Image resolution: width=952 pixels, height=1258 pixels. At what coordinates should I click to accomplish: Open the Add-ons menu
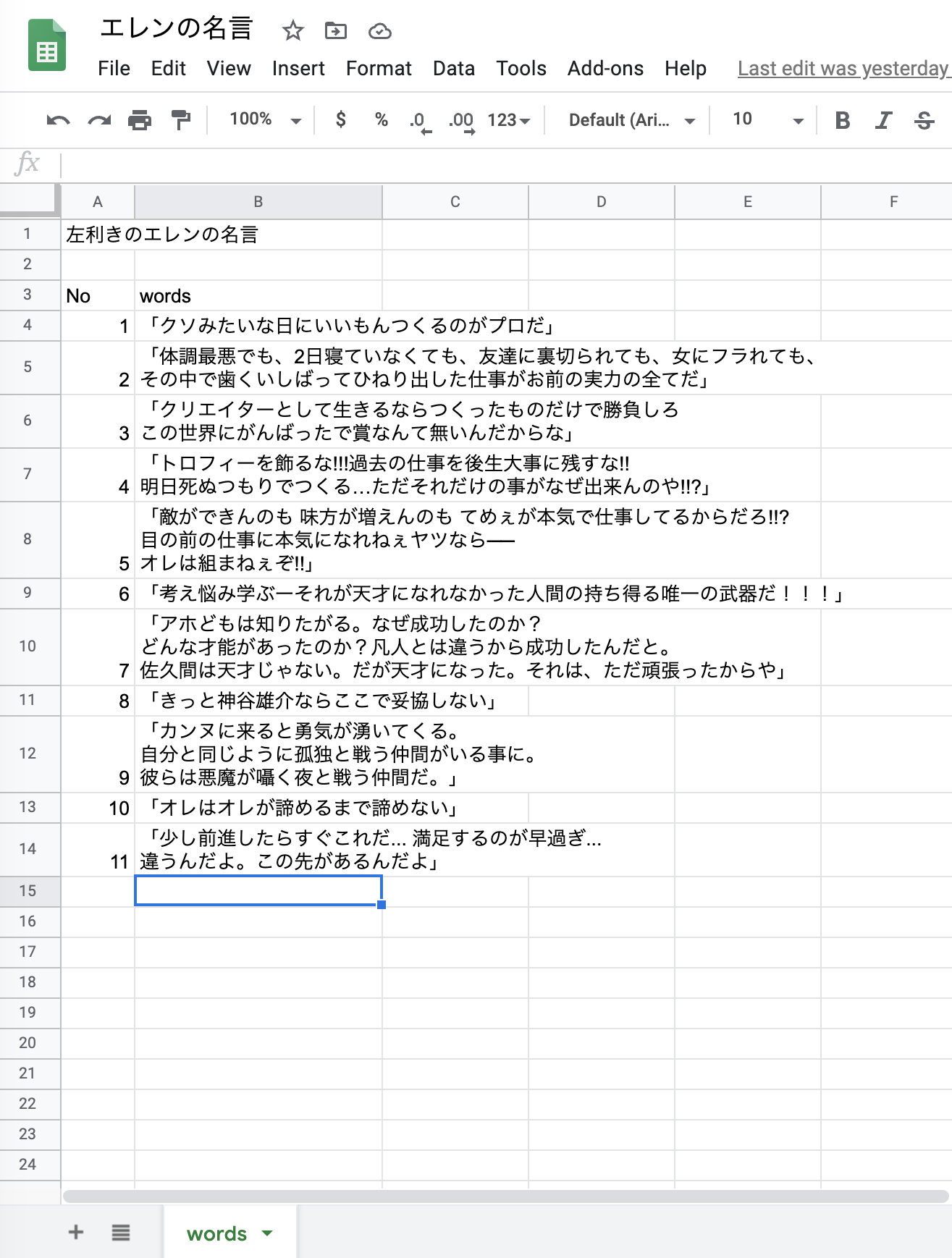coord(605,69)
